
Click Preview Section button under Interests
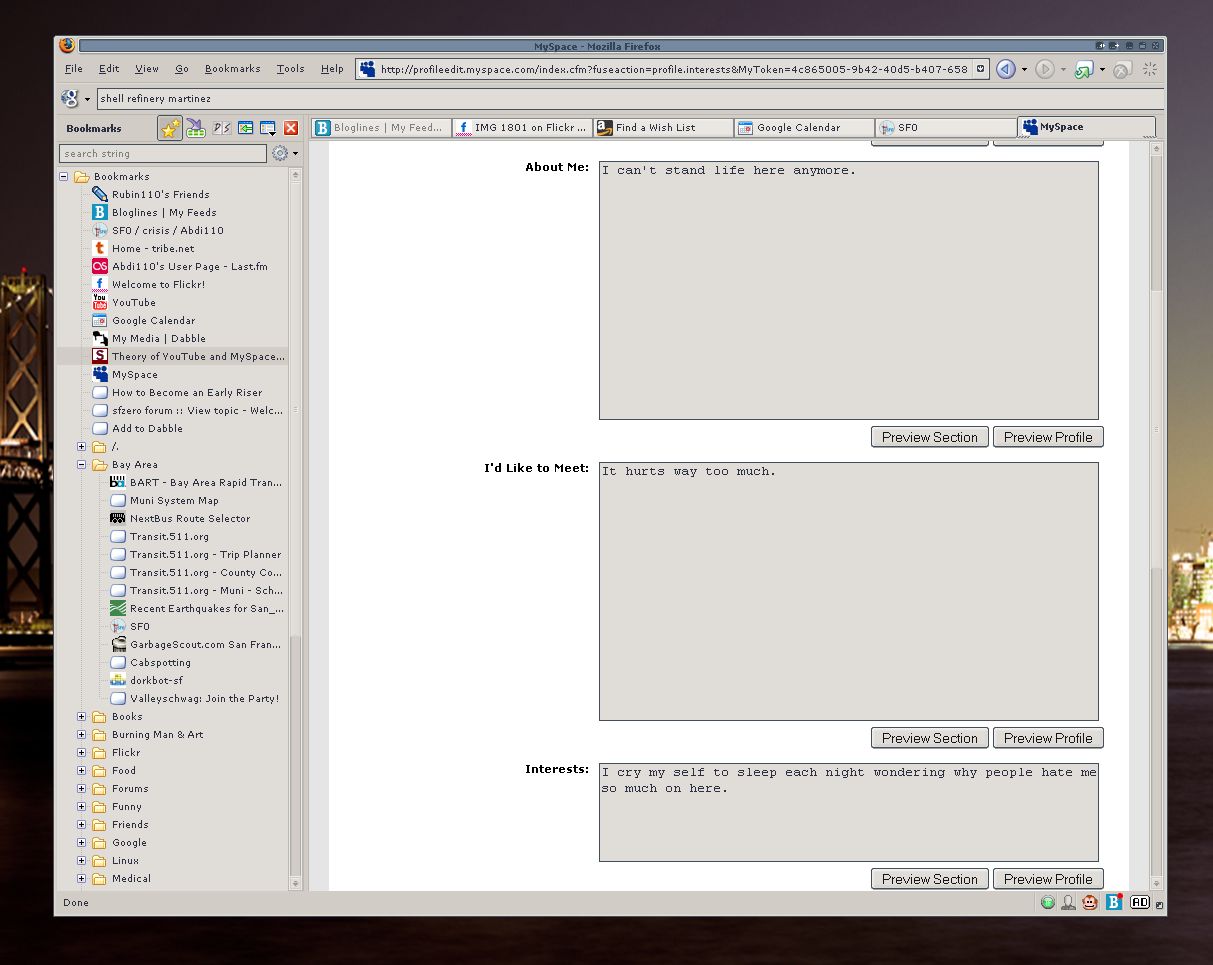click(x=929, y=879)
